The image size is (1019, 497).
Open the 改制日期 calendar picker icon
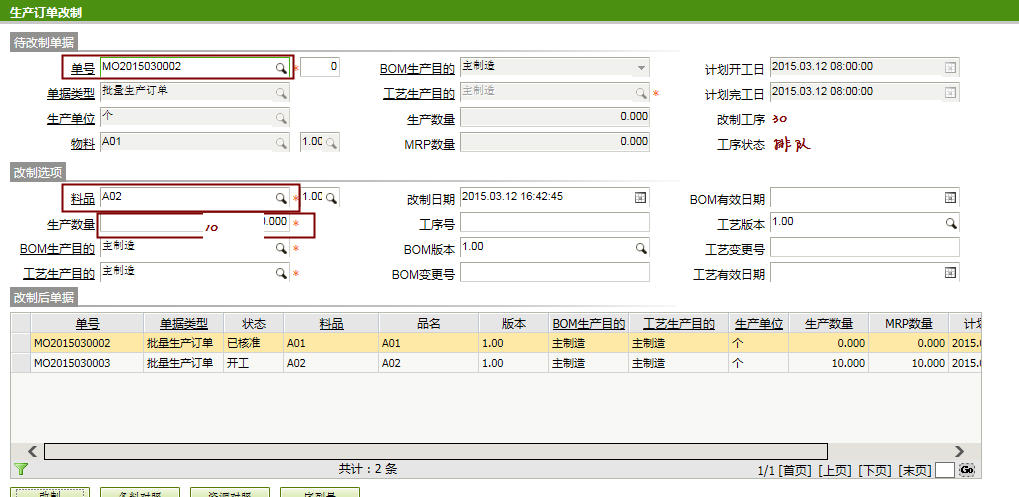point(640,197)
